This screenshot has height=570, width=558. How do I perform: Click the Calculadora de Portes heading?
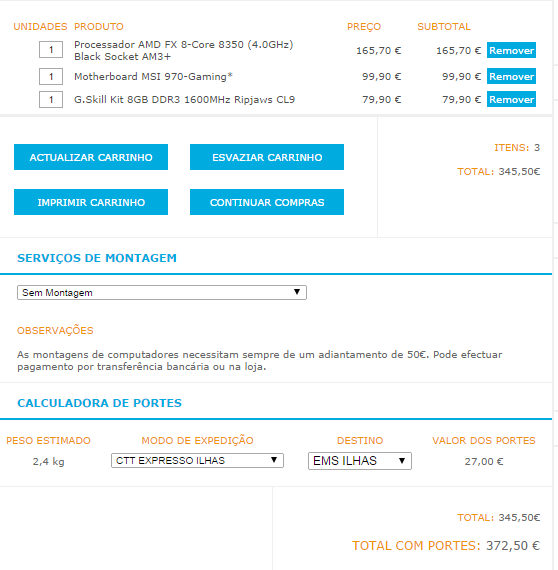tap(99, 403)
